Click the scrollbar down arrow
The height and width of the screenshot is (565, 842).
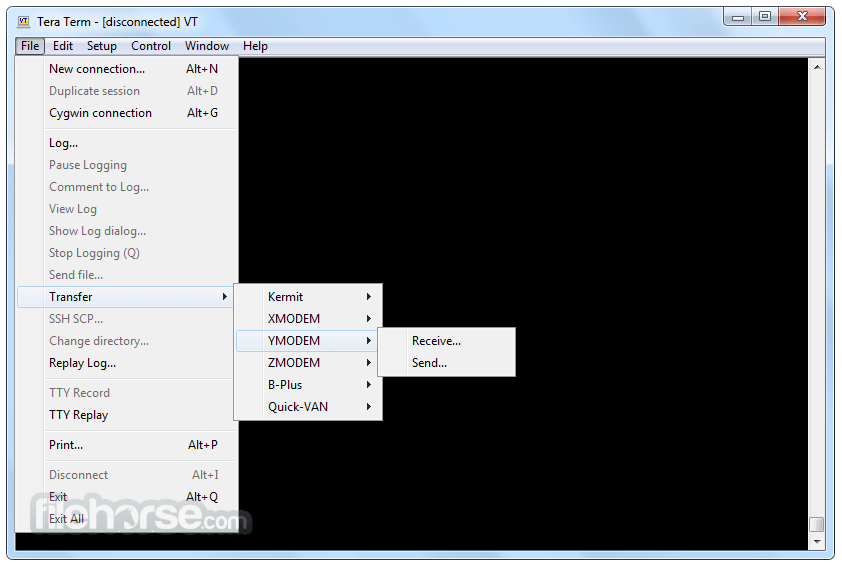[x=817, y=541]
